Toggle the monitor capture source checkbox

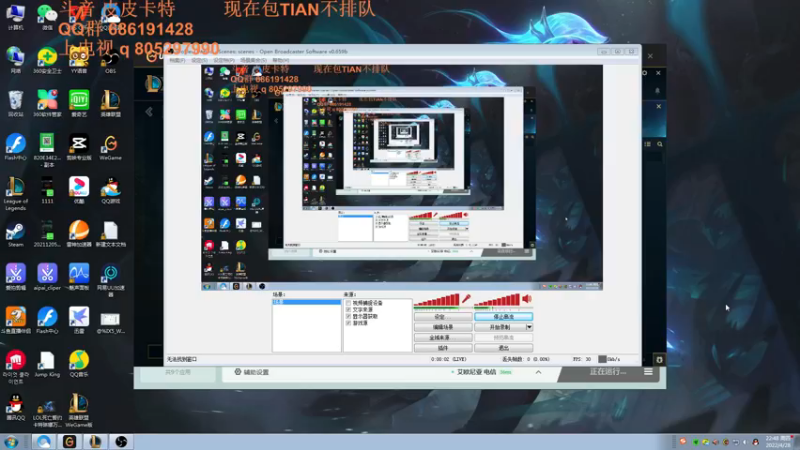pos(348,316)
